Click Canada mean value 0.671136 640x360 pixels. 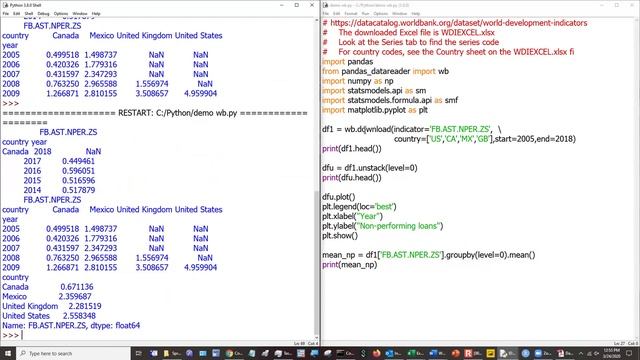77,287
